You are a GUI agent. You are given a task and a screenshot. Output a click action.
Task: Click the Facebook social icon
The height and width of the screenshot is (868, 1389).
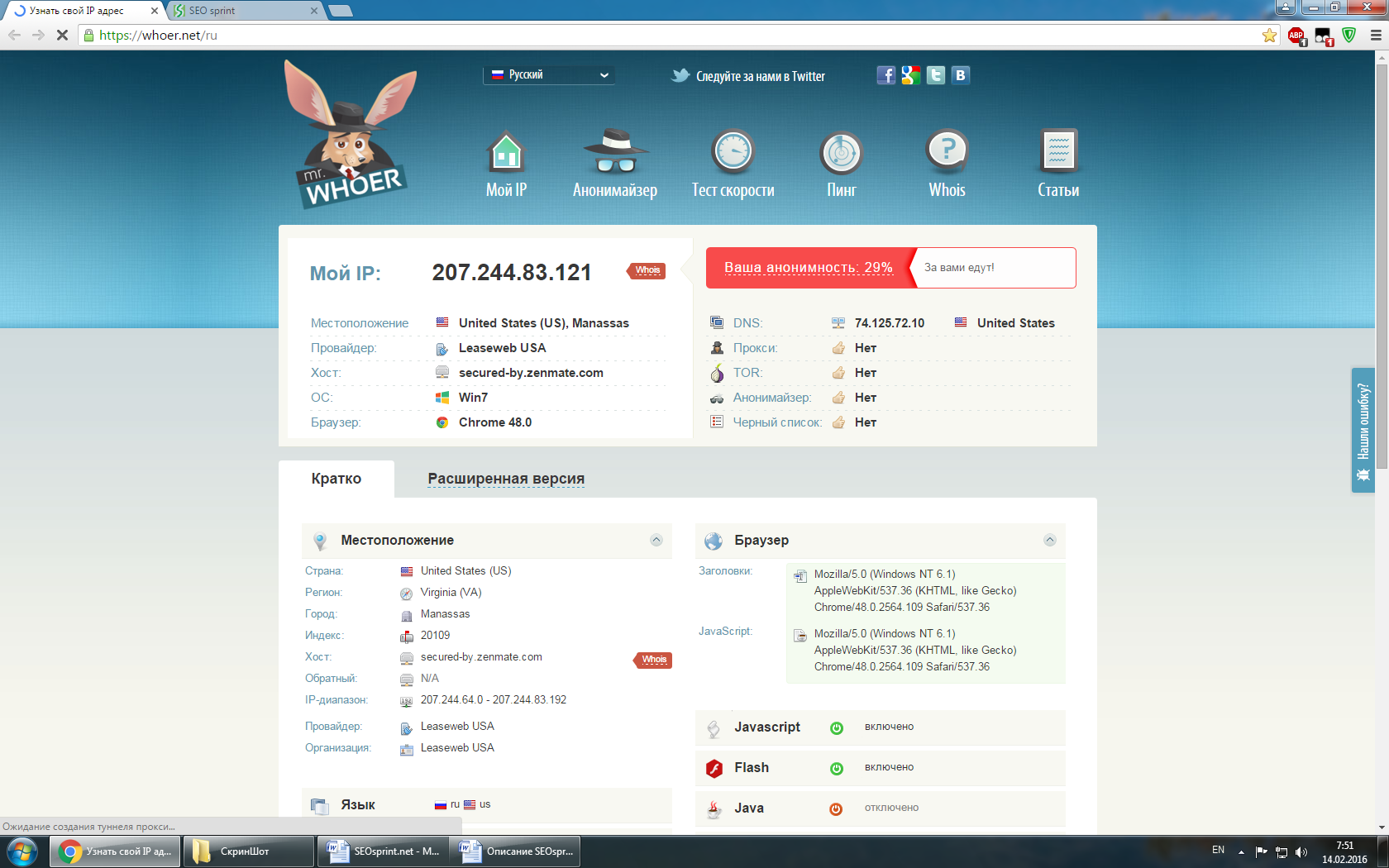click(885, 75)
